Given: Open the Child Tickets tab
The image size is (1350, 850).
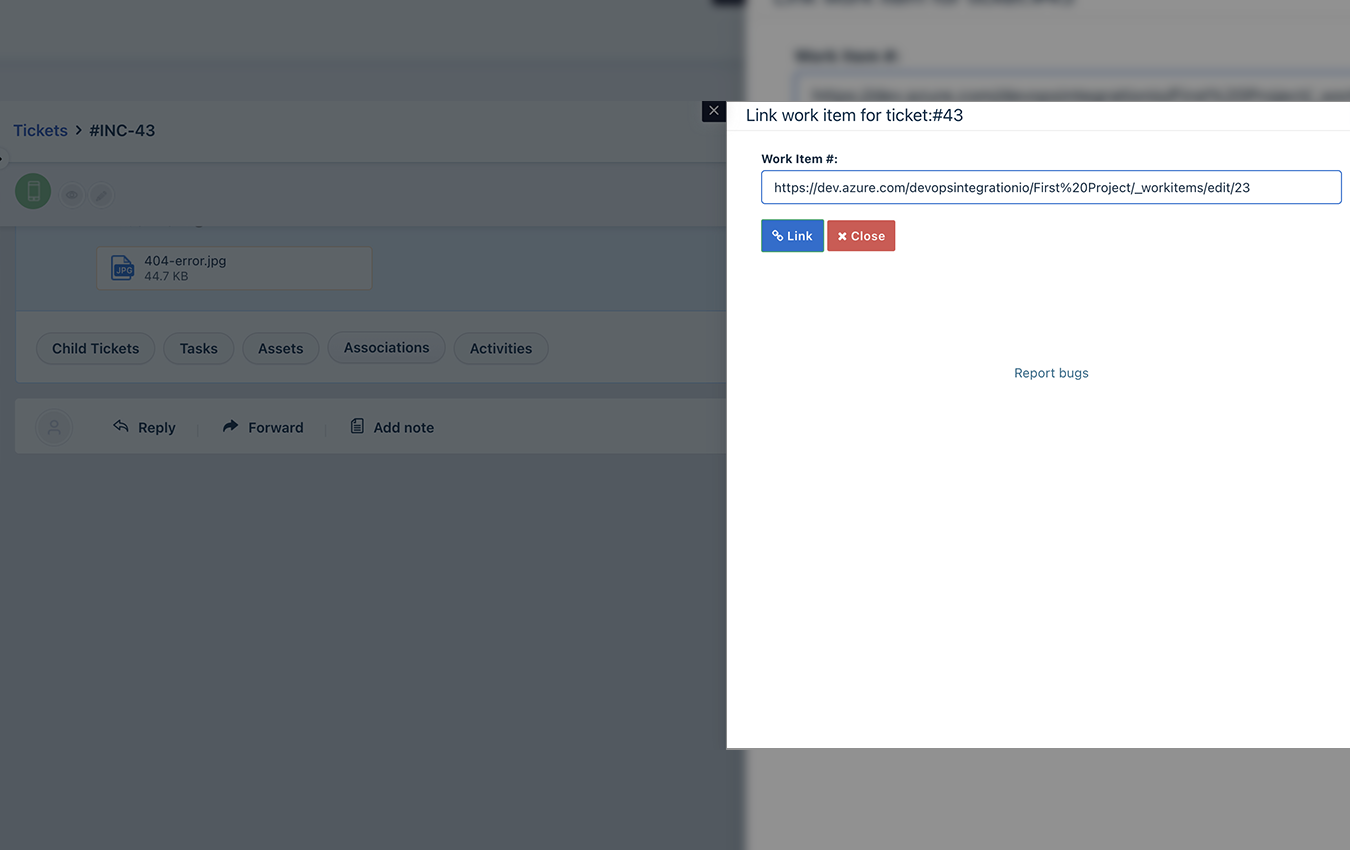Looking at the screenshot, I should coord(96,348).
